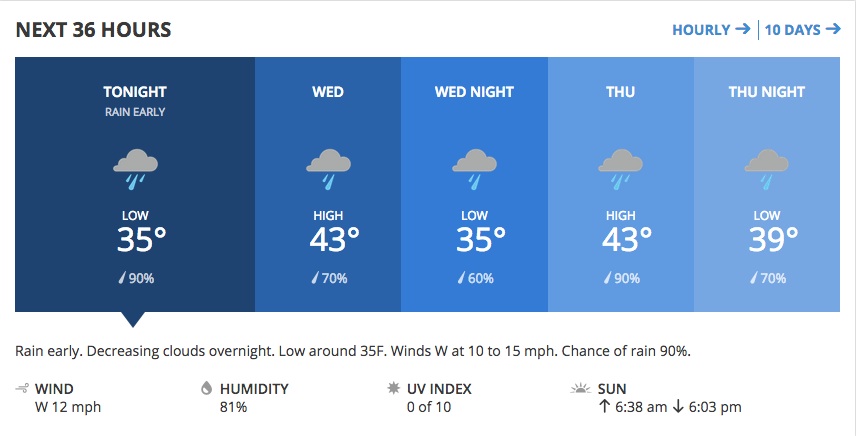This screenshot has height=436, width=856.
Task: Click the arrow next to Hourly
Action: pos(742,29)
